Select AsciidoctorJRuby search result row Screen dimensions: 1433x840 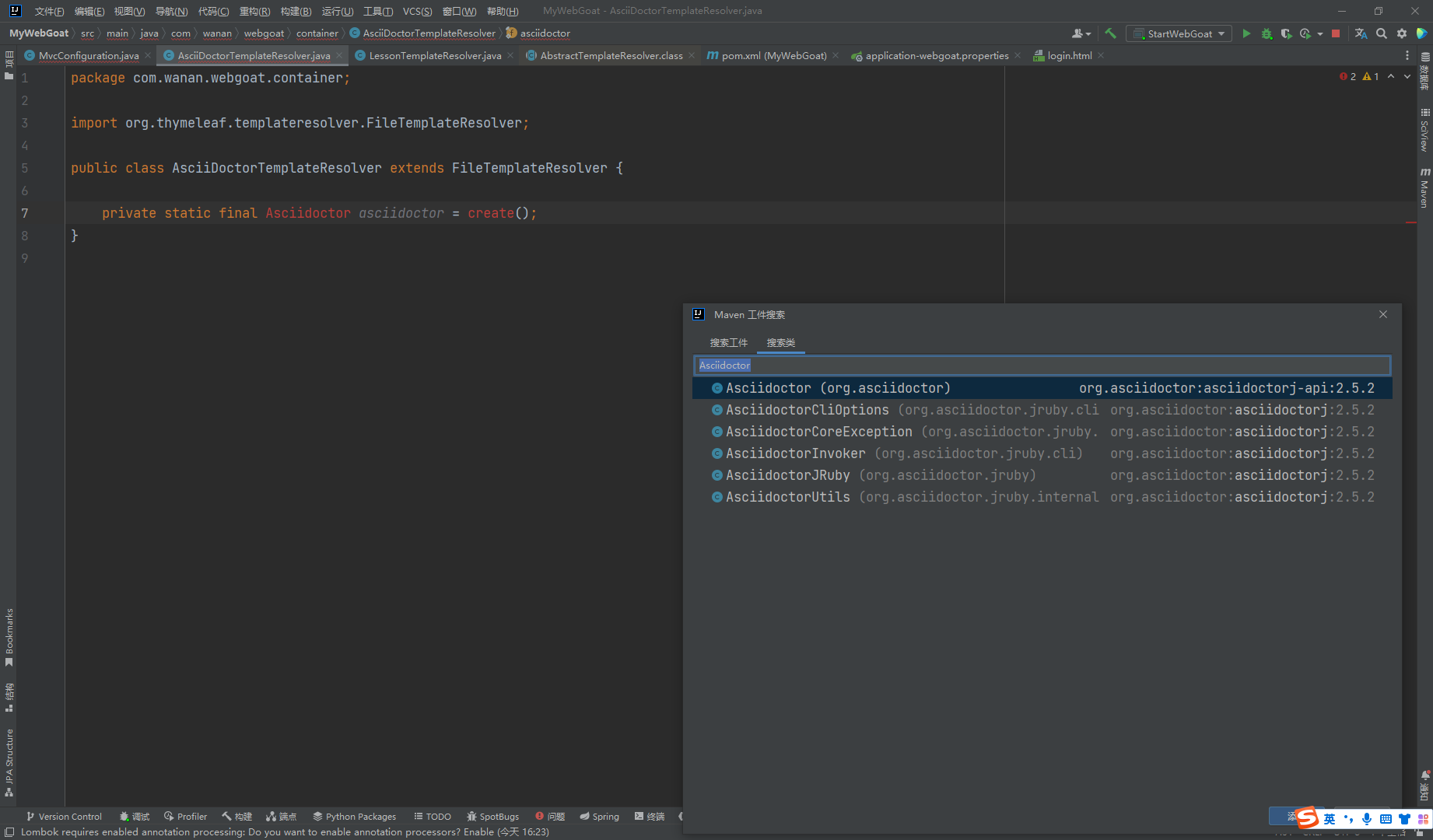(x=1042, y=475)
